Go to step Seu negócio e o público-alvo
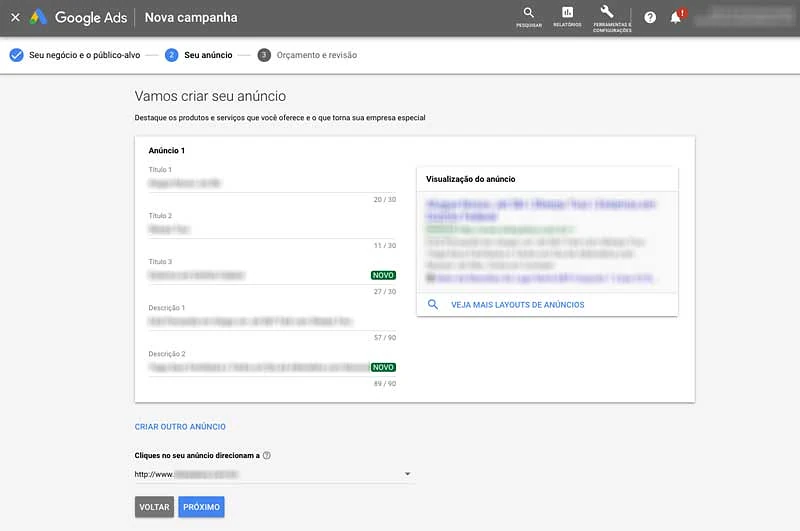The height and width of the screenshot is (531, 800). point(74,55)
